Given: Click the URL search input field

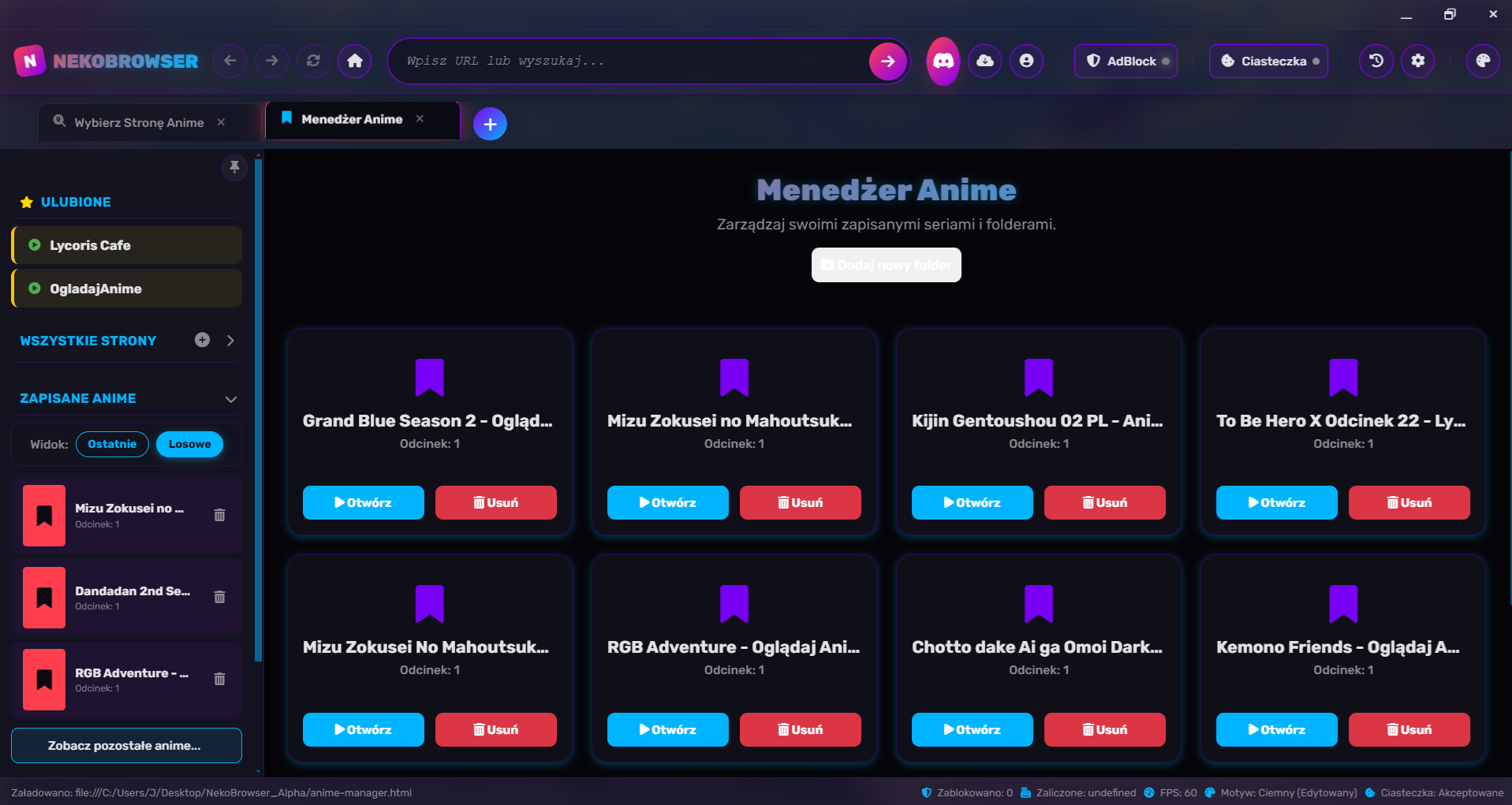Looking at the screenshot, I should (631, 61).
